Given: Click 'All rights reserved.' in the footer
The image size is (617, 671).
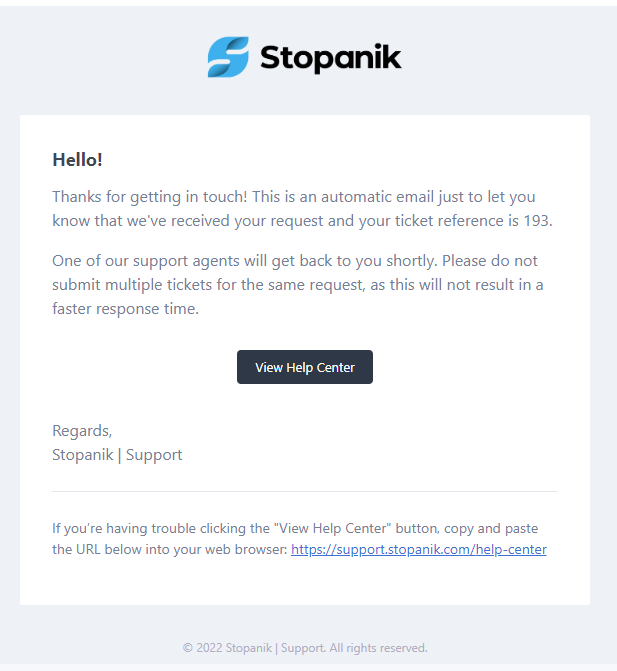Looking at the screenshot, I should [378, 648].
